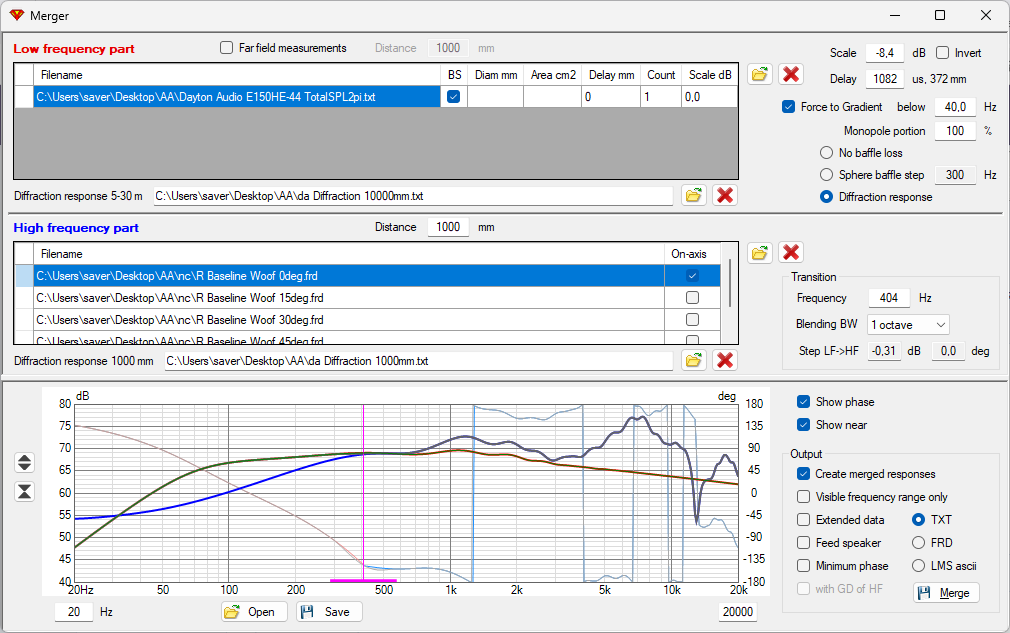Viewport: 1010px width, 633px height.
Task: Check On-axis for 30deg.frd row
Action: tap(692, 319)
